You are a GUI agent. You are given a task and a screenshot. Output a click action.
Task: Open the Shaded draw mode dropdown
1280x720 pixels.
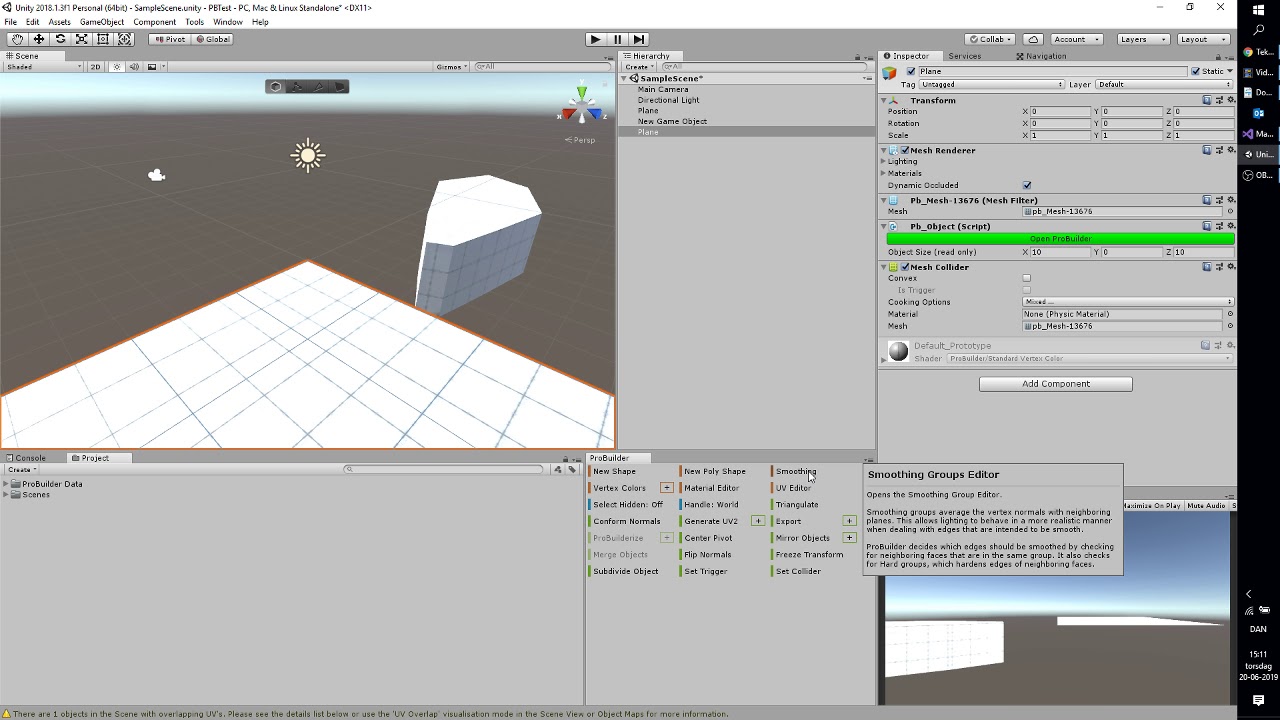43,67
